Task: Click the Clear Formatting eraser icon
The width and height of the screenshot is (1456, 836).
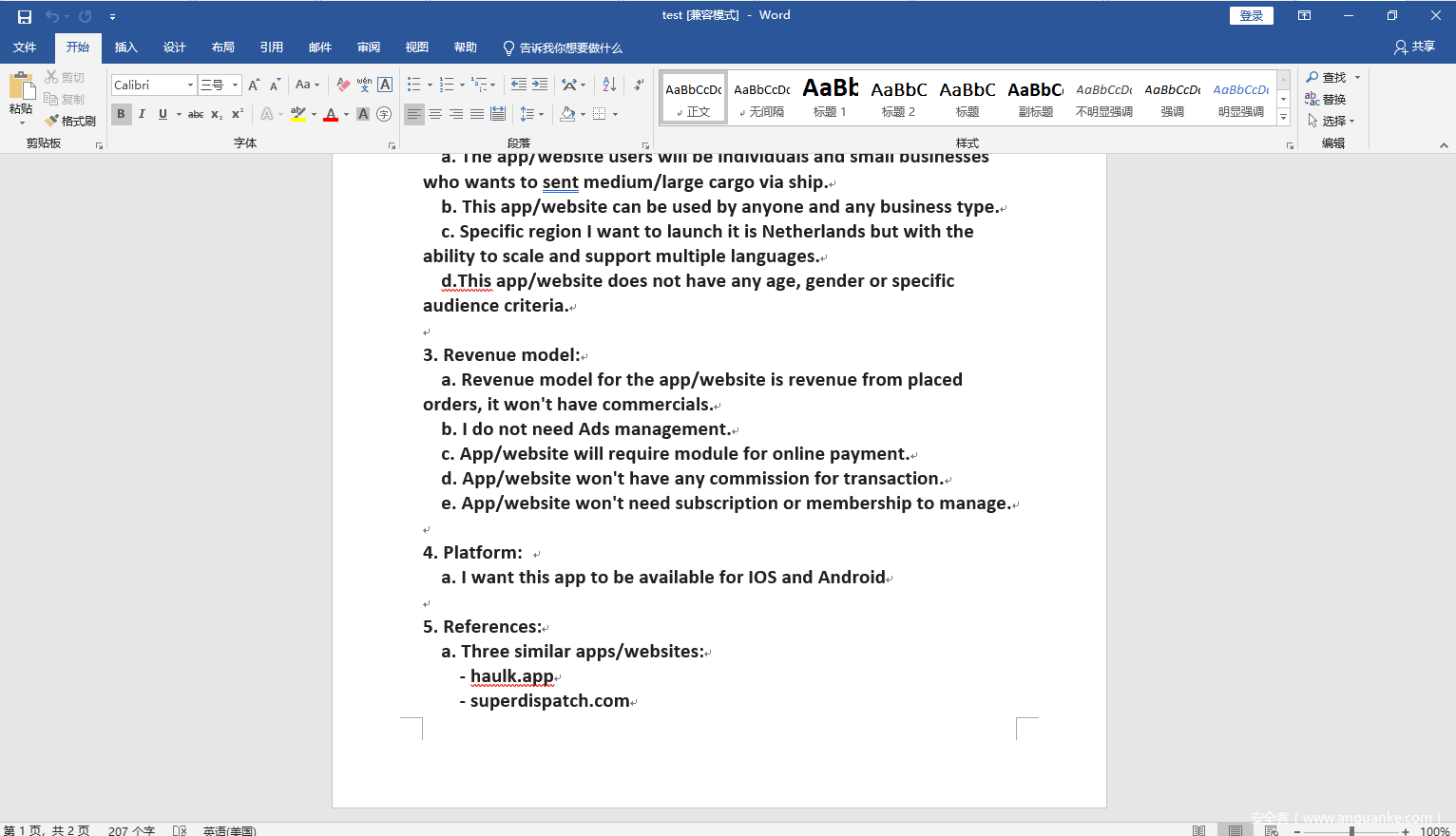Action: [343, 85]
